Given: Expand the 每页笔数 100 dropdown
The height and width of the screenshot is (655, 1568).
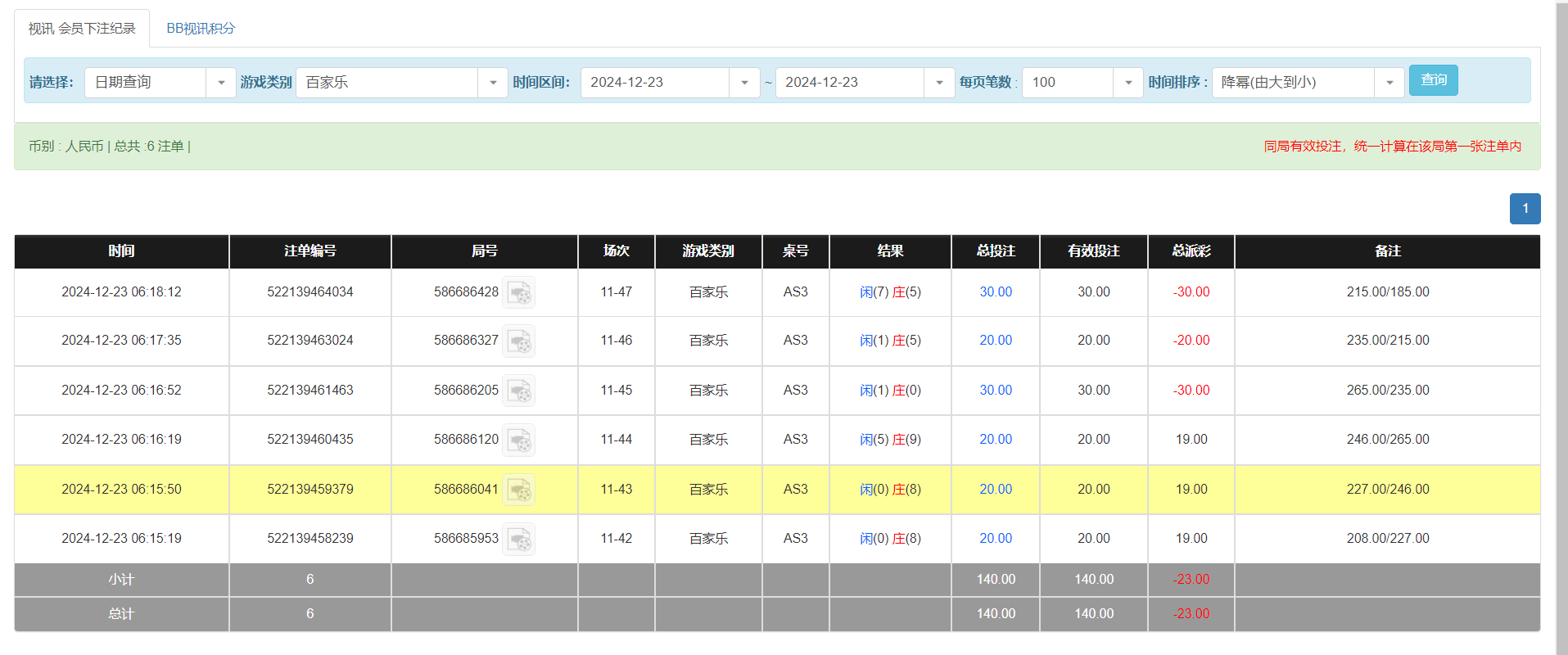Looking at the screenshot, I should [x=1127, y=83].
